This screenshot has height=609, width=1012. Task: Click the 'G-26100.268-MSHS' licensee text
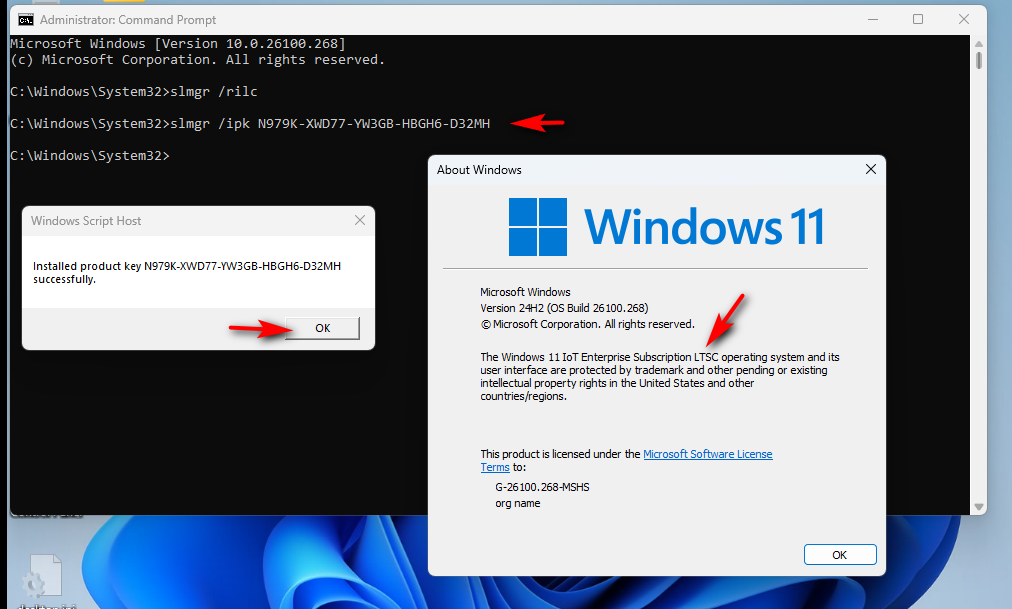coord(542,487)
